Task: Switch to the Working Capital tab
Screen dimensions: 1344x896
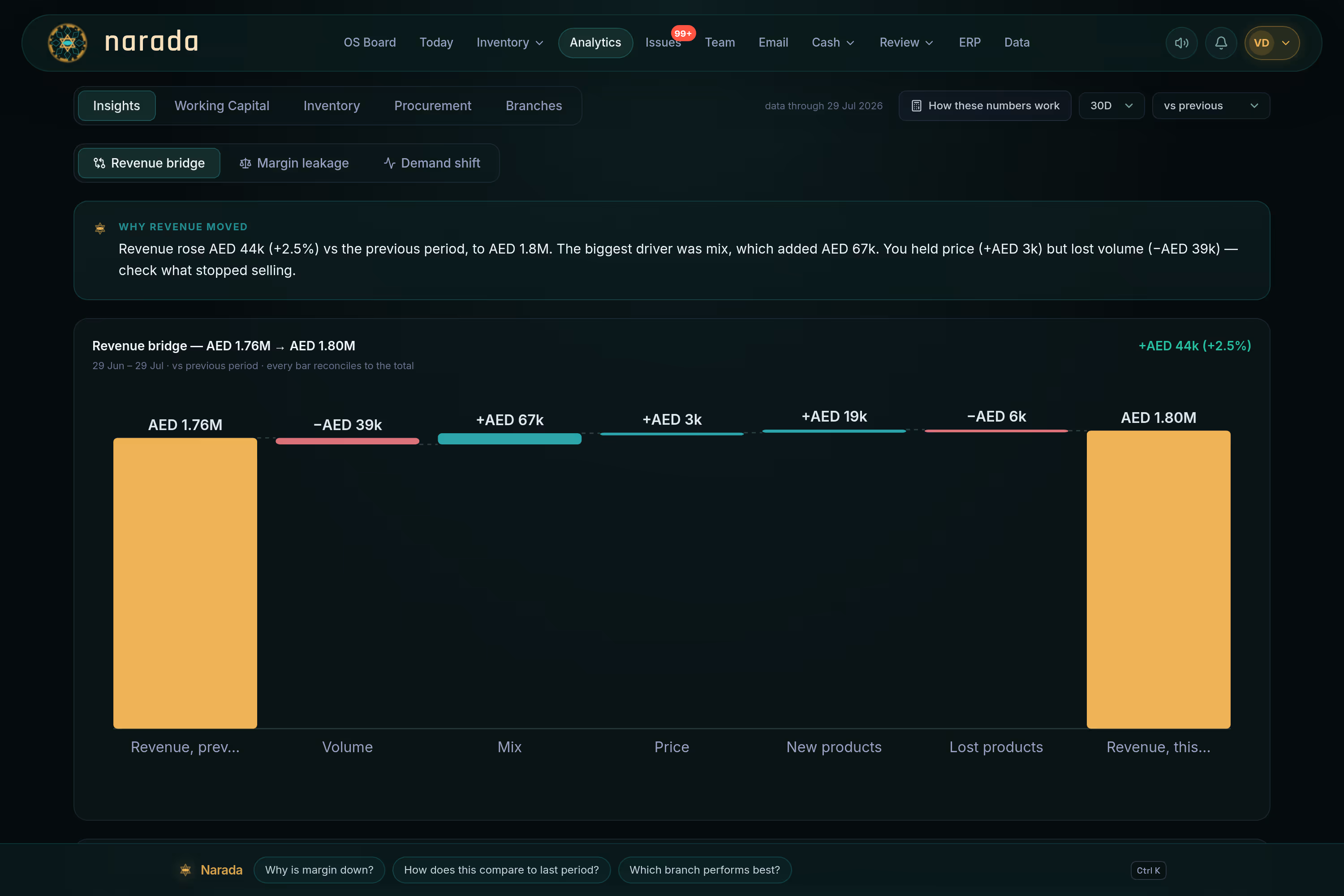Action: click(222, 106)
